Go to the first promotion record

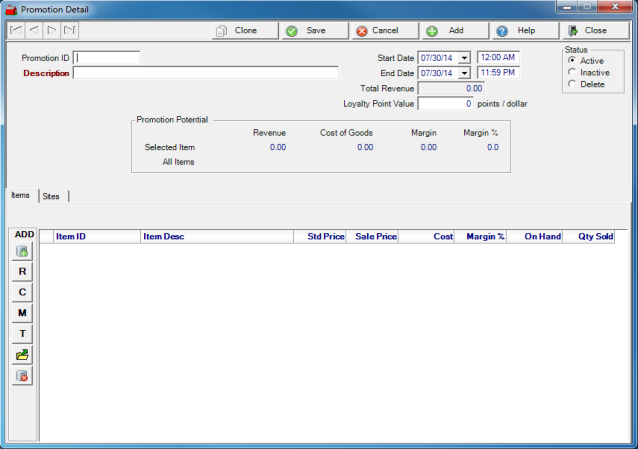[x=16, y=31]
